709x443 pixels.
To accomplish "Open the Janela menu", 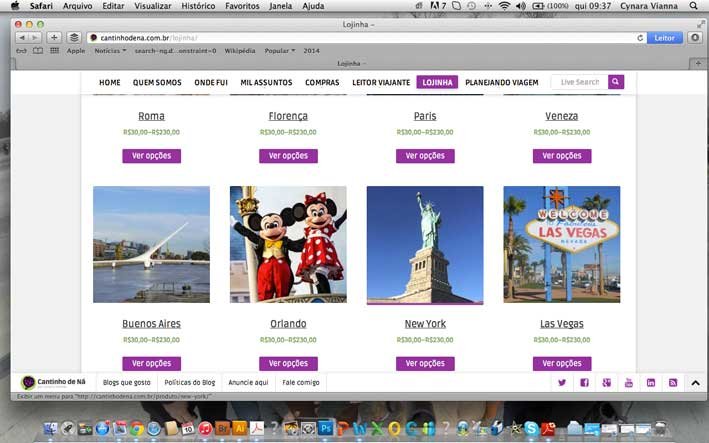I will [x=280, y=6].
